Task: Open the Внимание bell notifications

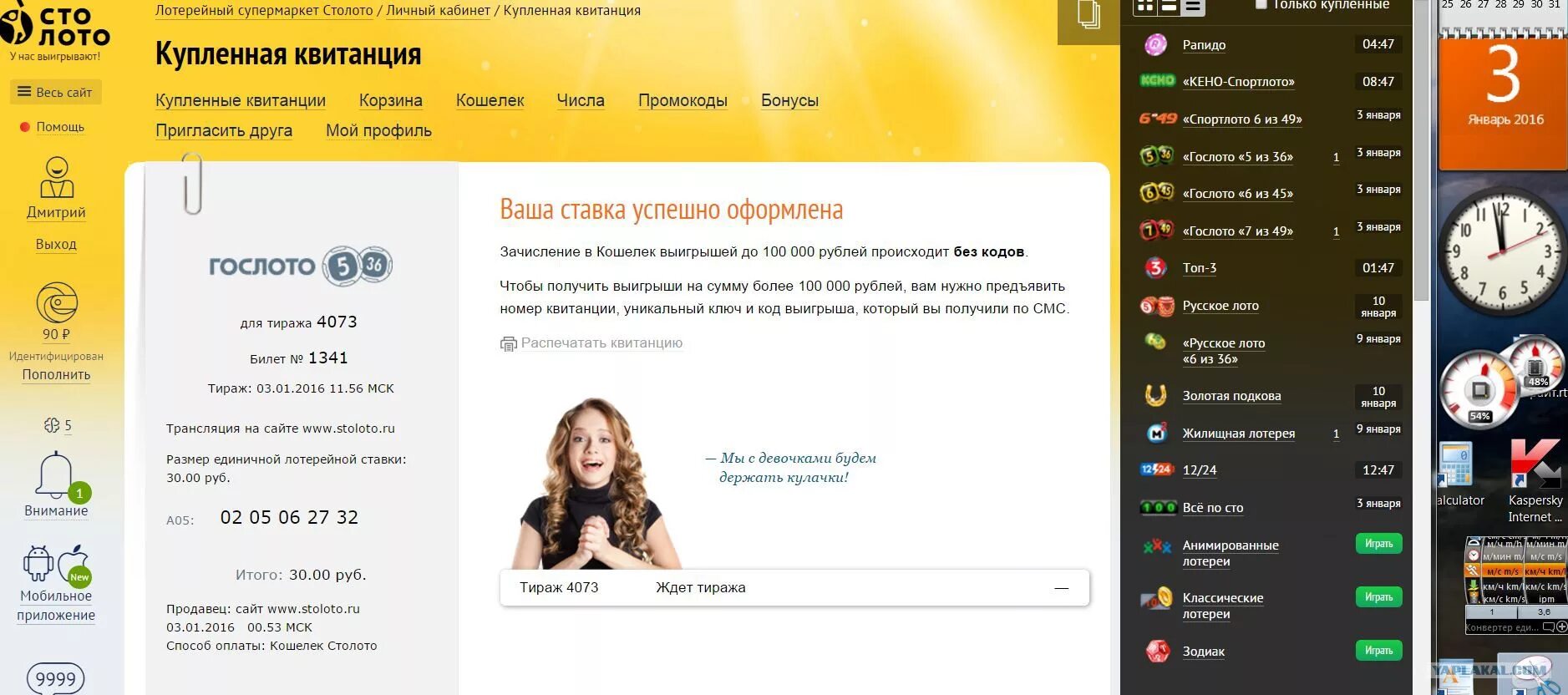Action: [x=58, y=476]
